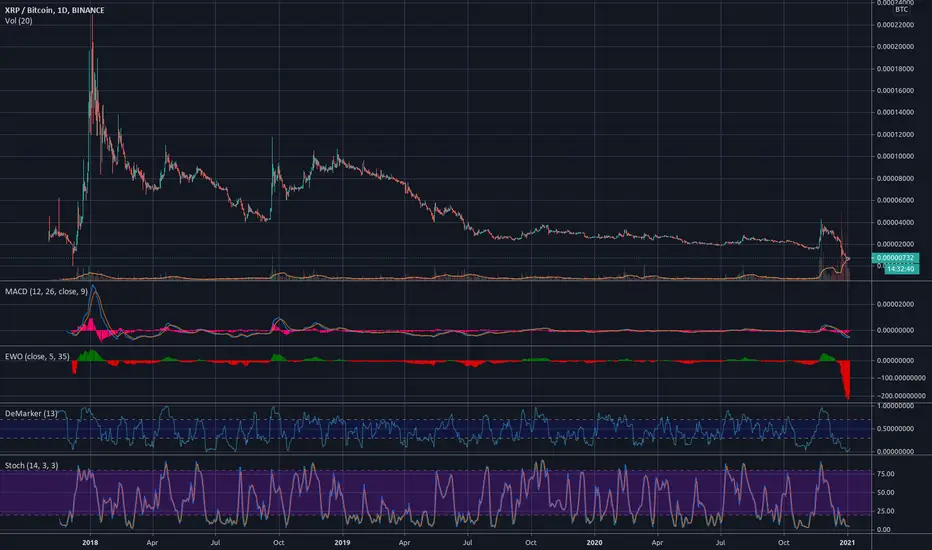Click the 1.00000000 value on DeMarker axis

coord(895,406)
